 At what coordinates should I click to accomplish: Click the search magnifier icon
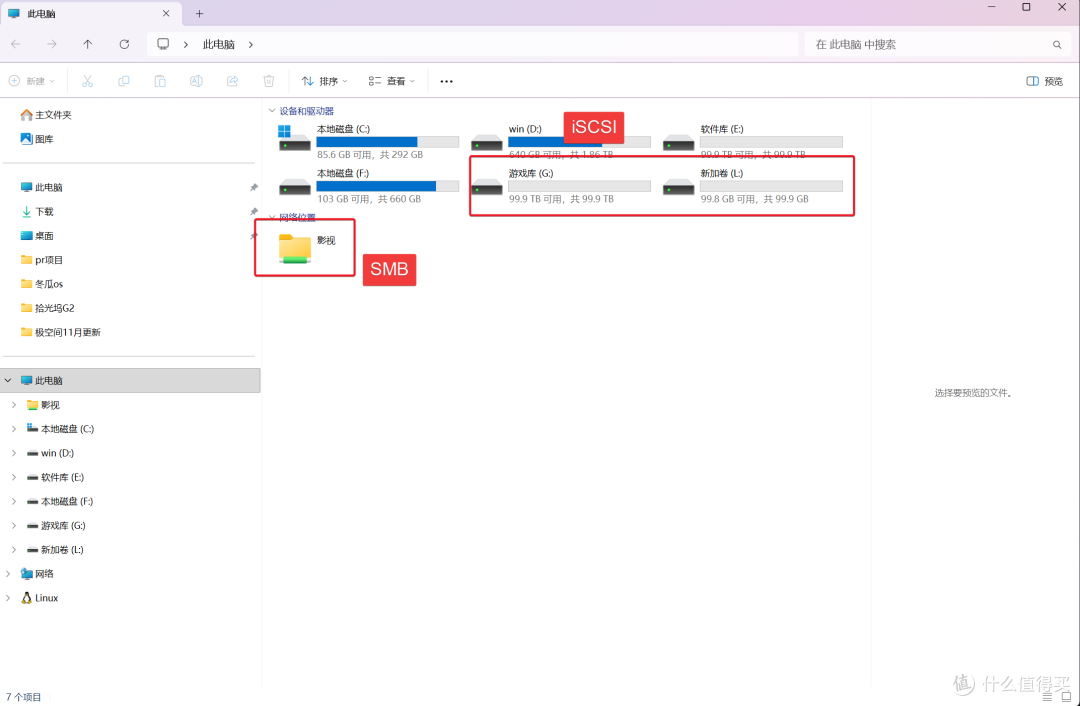(1057, 45)
